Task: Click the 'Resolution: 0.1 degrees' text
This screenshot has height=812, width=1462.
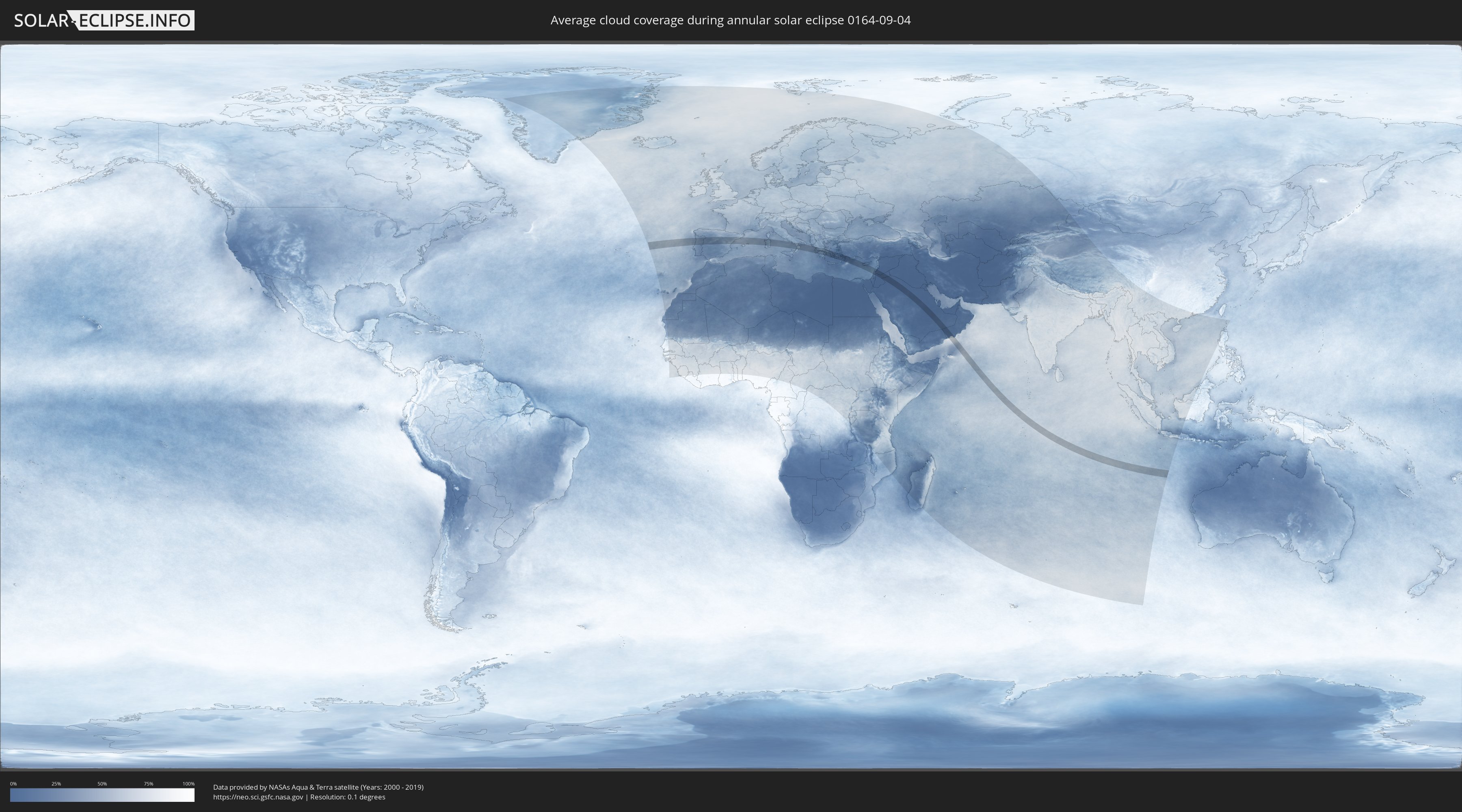Action: [347, 797]
